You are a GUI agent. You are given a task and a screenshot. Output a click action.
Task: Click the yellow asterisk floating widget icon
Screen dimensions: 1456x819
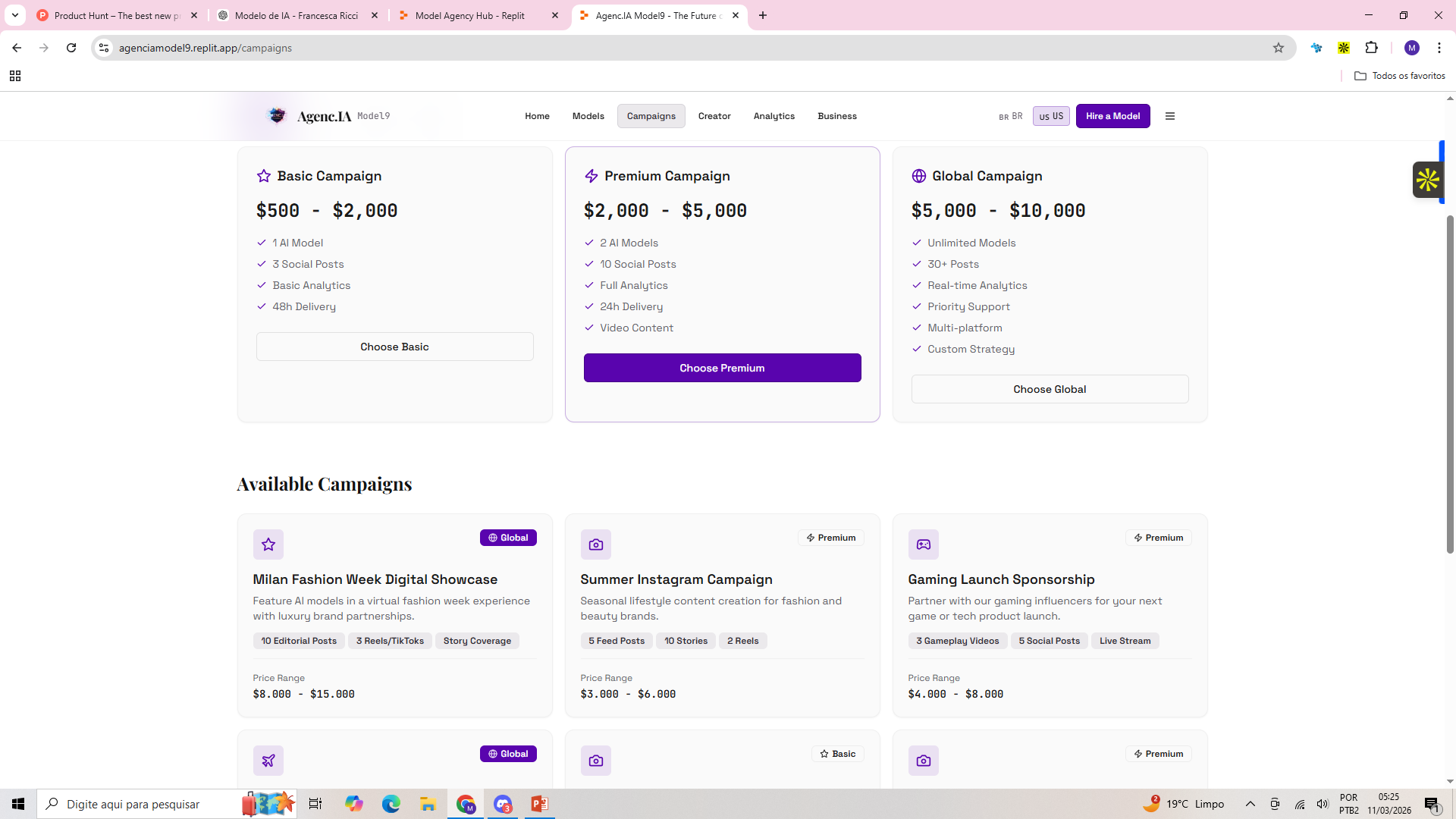coord(1427,180)
